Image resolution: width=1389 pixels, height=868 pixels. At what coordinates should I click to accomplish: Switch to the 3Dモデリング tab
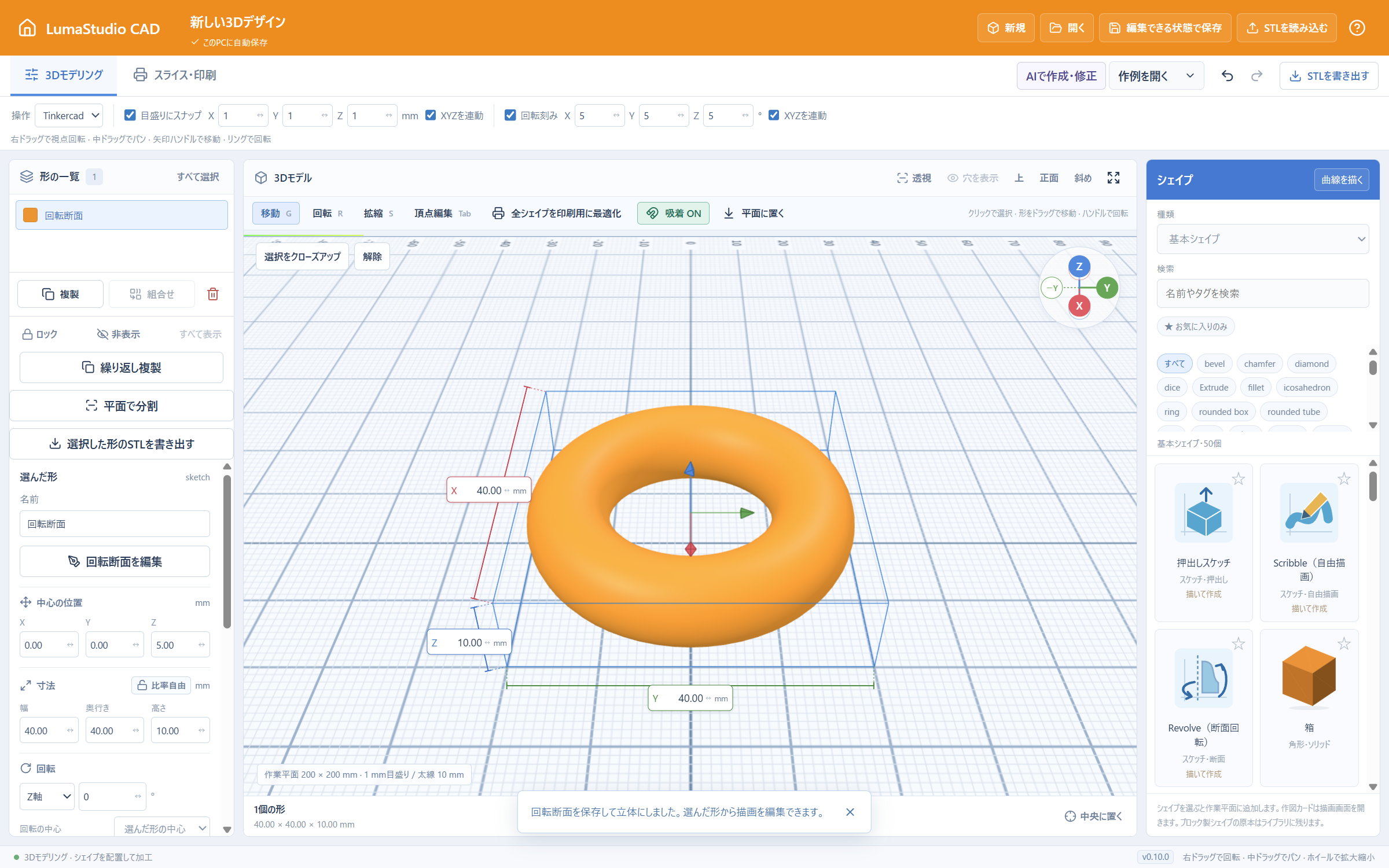(x=64, y=75)
